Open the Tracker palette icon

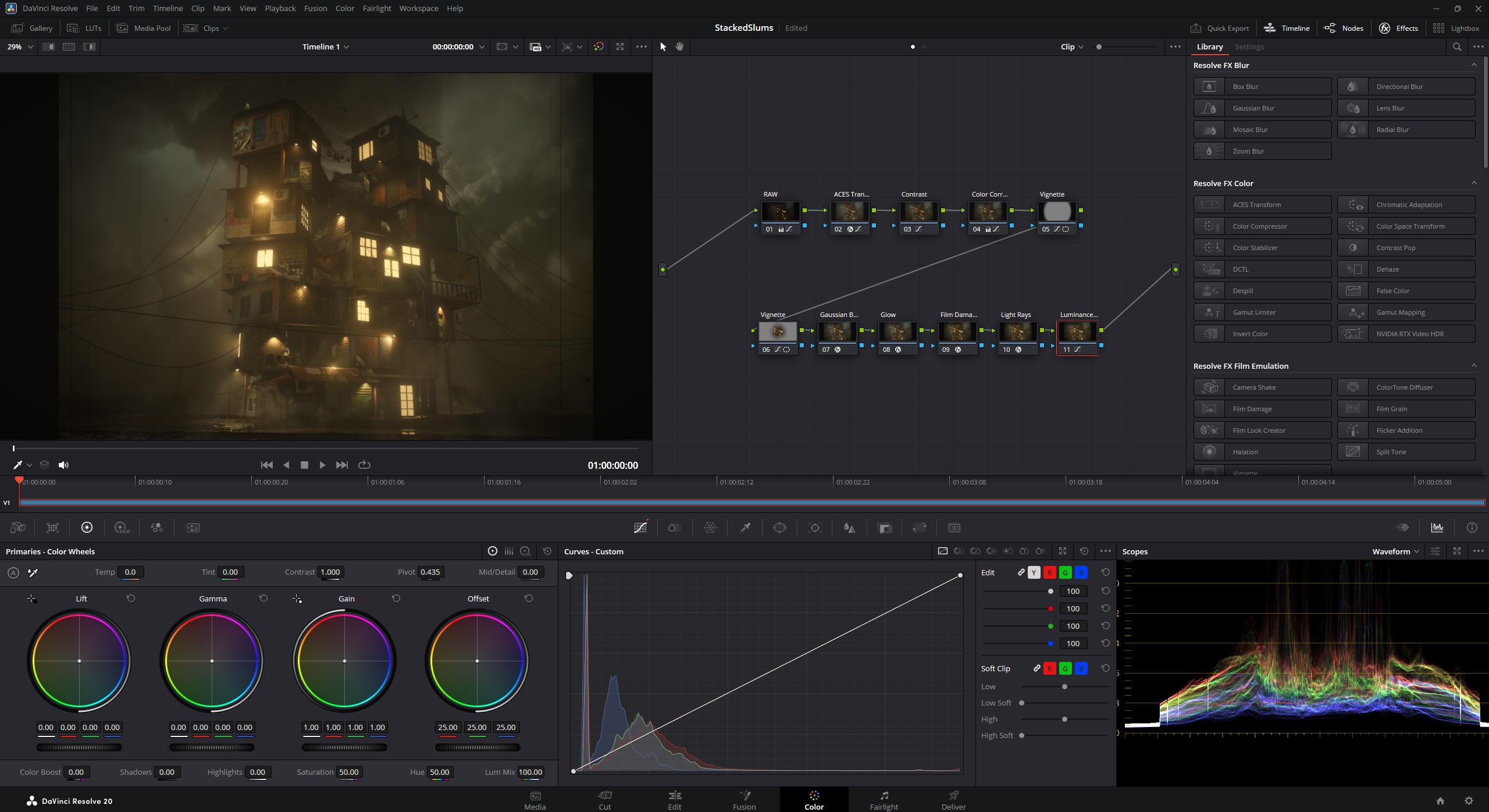click(x=815, y=528)
